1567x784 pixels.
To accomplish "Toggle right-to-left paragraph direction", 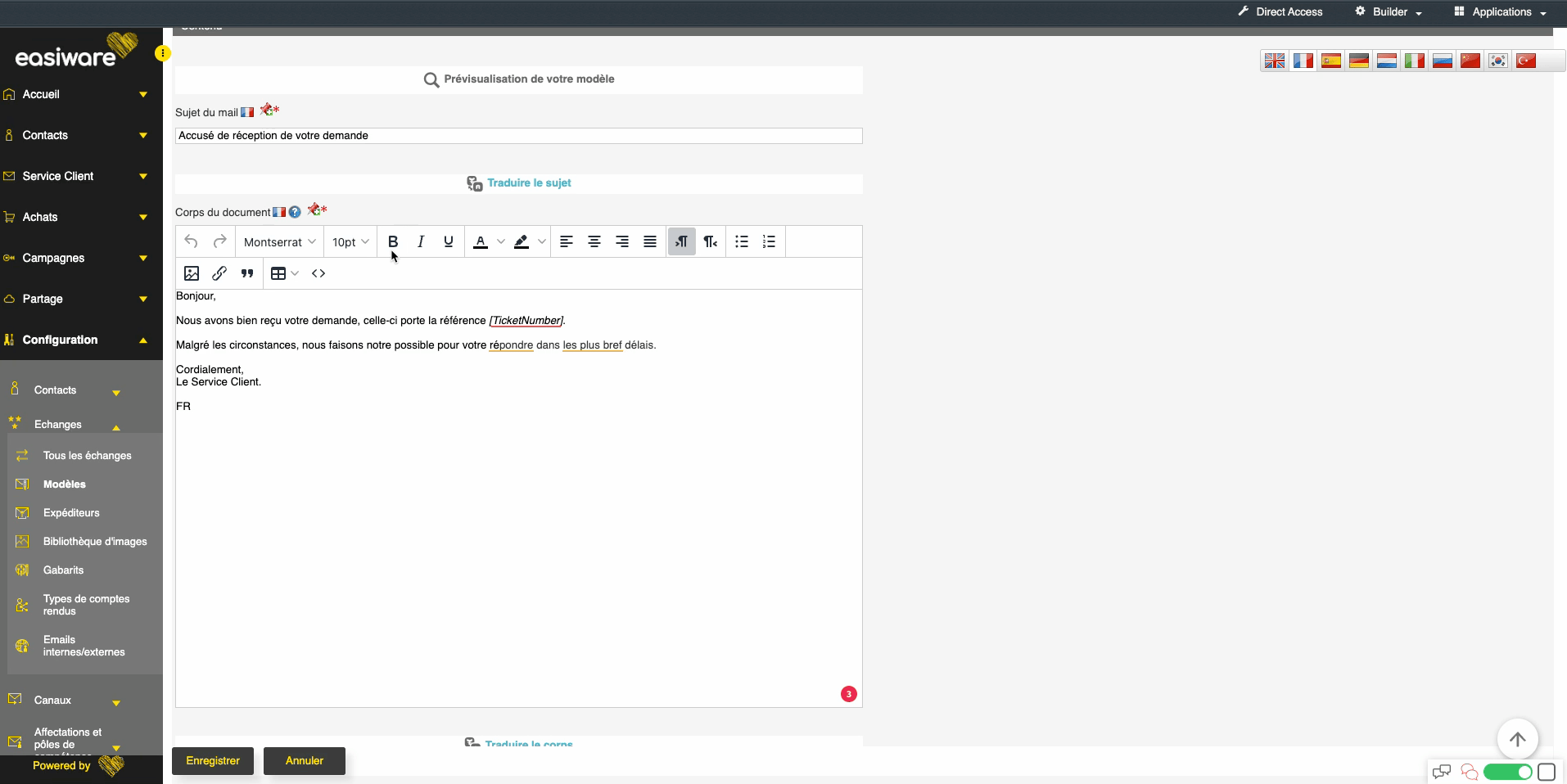I will coord(710,241).
